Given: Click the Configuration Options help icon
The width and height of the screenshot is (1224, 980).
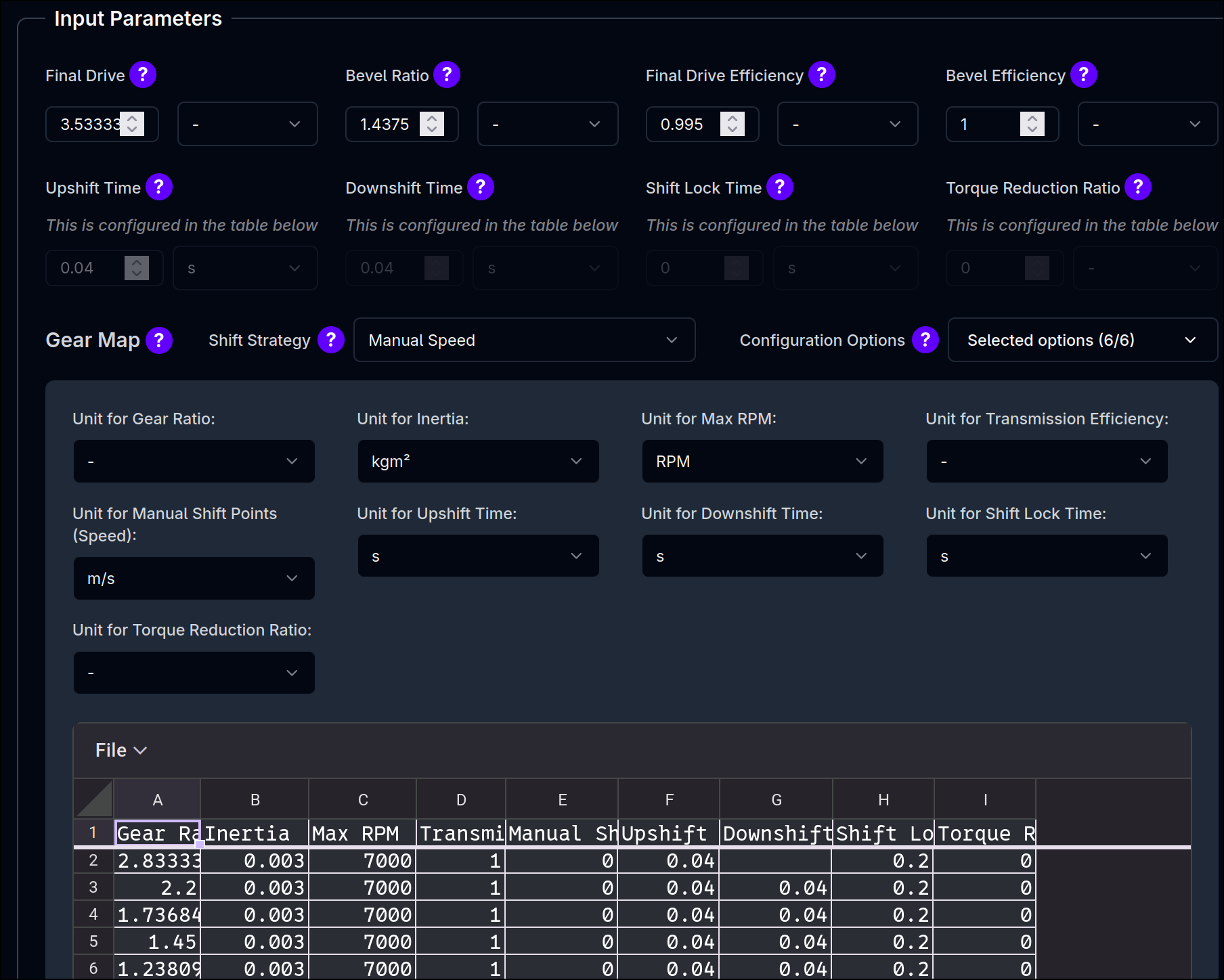Looking at the screenshot, I should [x=925, y=340].
